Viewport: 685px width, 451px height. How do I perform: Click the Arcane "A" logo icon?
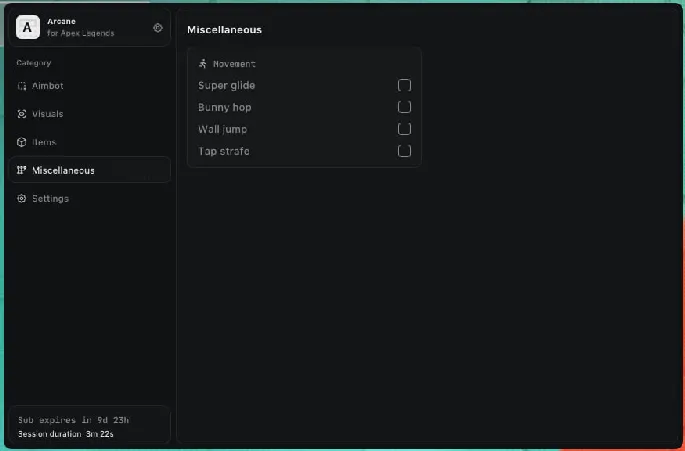(x=28, y=28)
